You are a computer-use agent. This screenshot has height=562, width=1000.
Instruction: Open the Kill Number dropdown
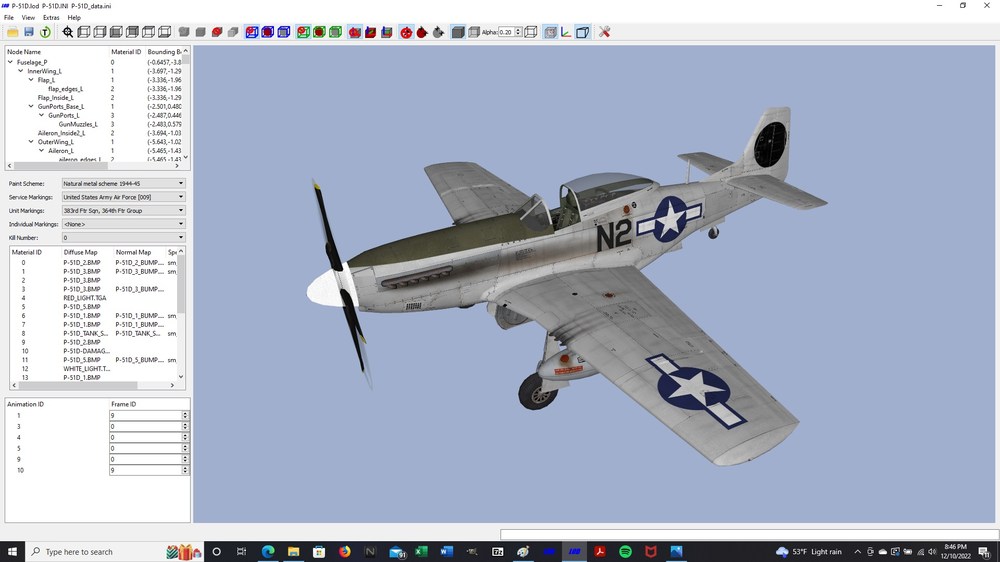click(x=124, y=237)
